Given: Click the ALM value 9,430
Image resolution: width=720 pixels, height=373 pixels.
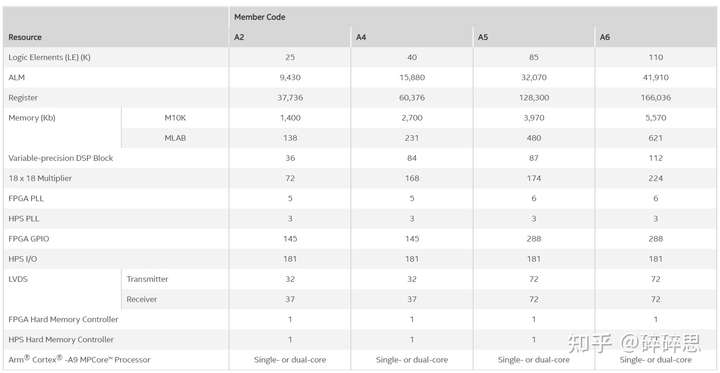Looking at the screenshot, I should 290,78.
